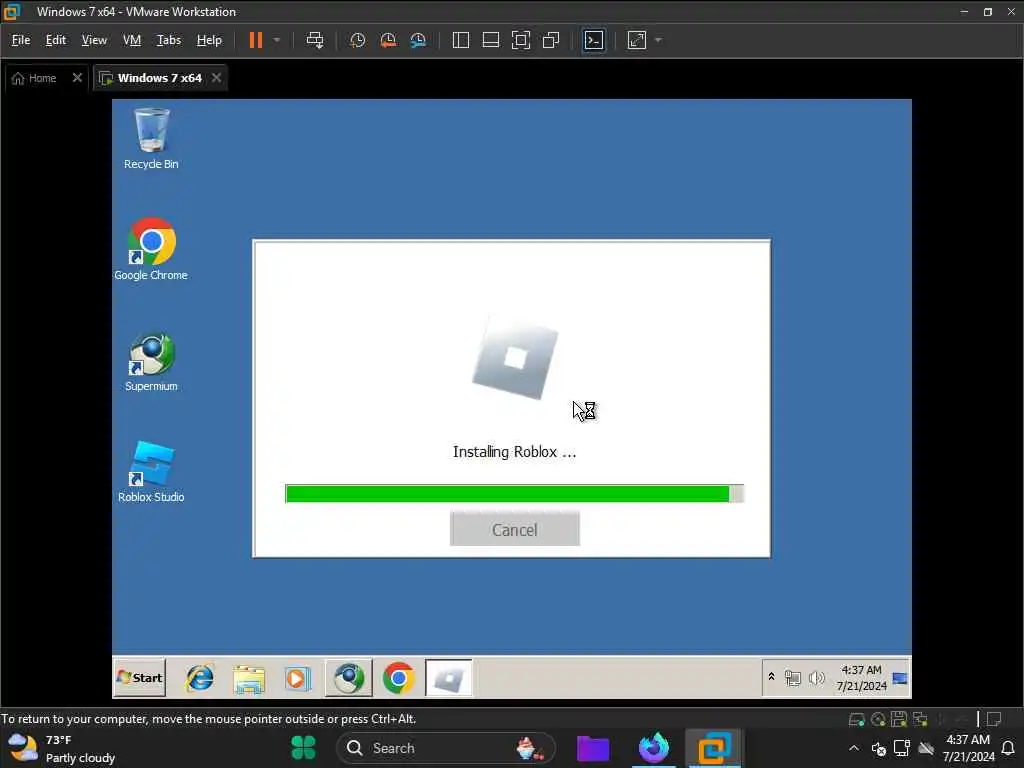Select the Google Chrome desktop shortcut
Image resolution: width=1024 pixels, height=768 pixels.
152,249
